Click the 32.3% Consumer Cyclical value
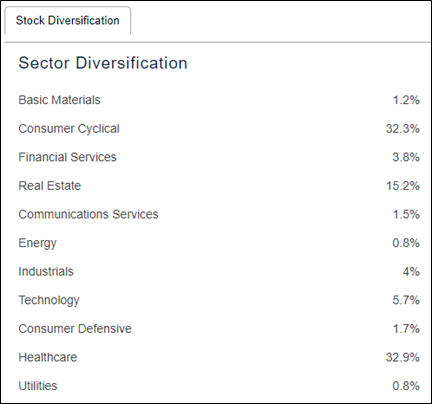Image resolution: width=432 pixels, height=404 pixels. click(403, 129)
